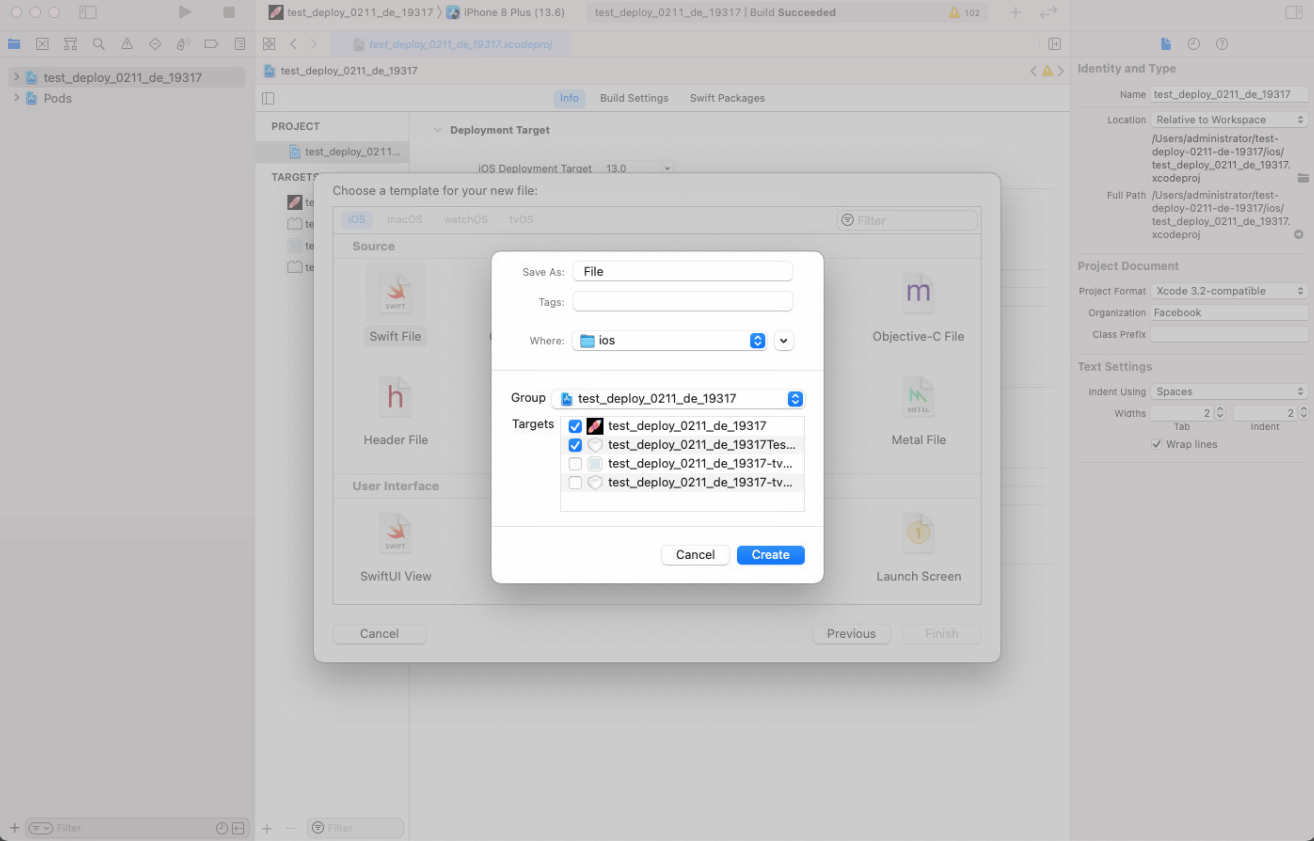Uncheck the test_deploy_0211_de_19317 app target
The height and width of the screenshot is (841, 1314).
[575, 426]
